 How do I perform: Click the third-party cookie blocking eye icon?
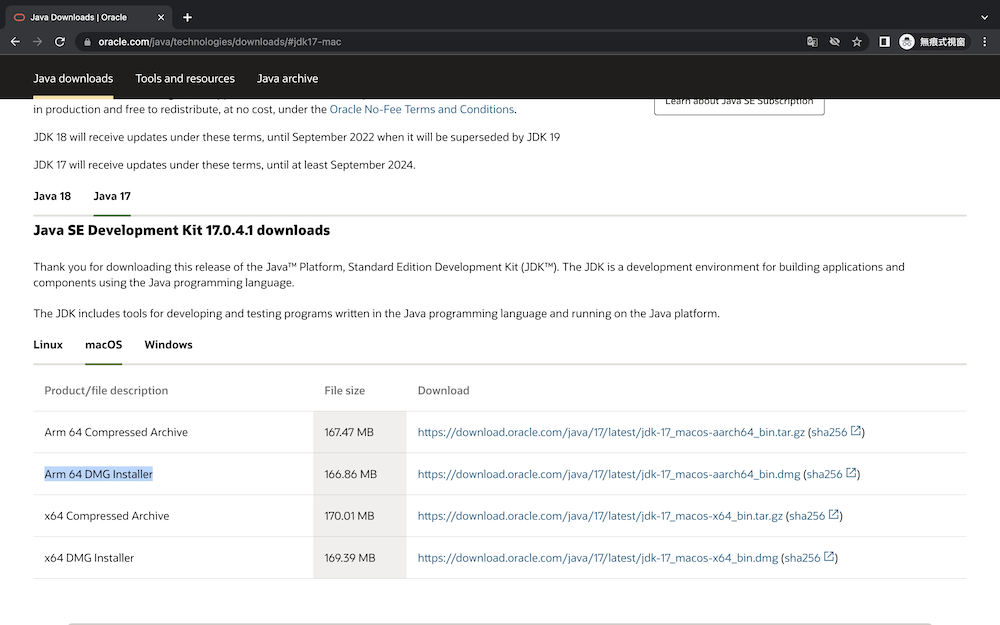coord(835,42)
